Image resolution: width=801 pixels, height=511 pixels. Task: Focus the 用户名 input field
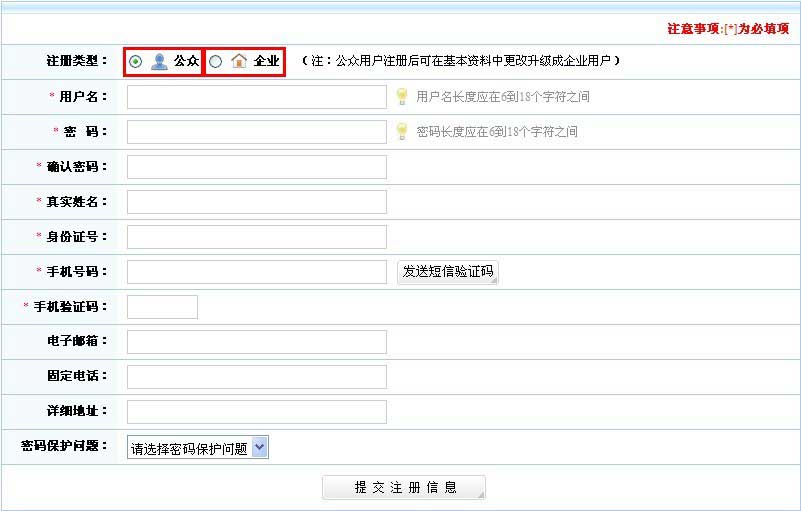click(x=256, y=97)
